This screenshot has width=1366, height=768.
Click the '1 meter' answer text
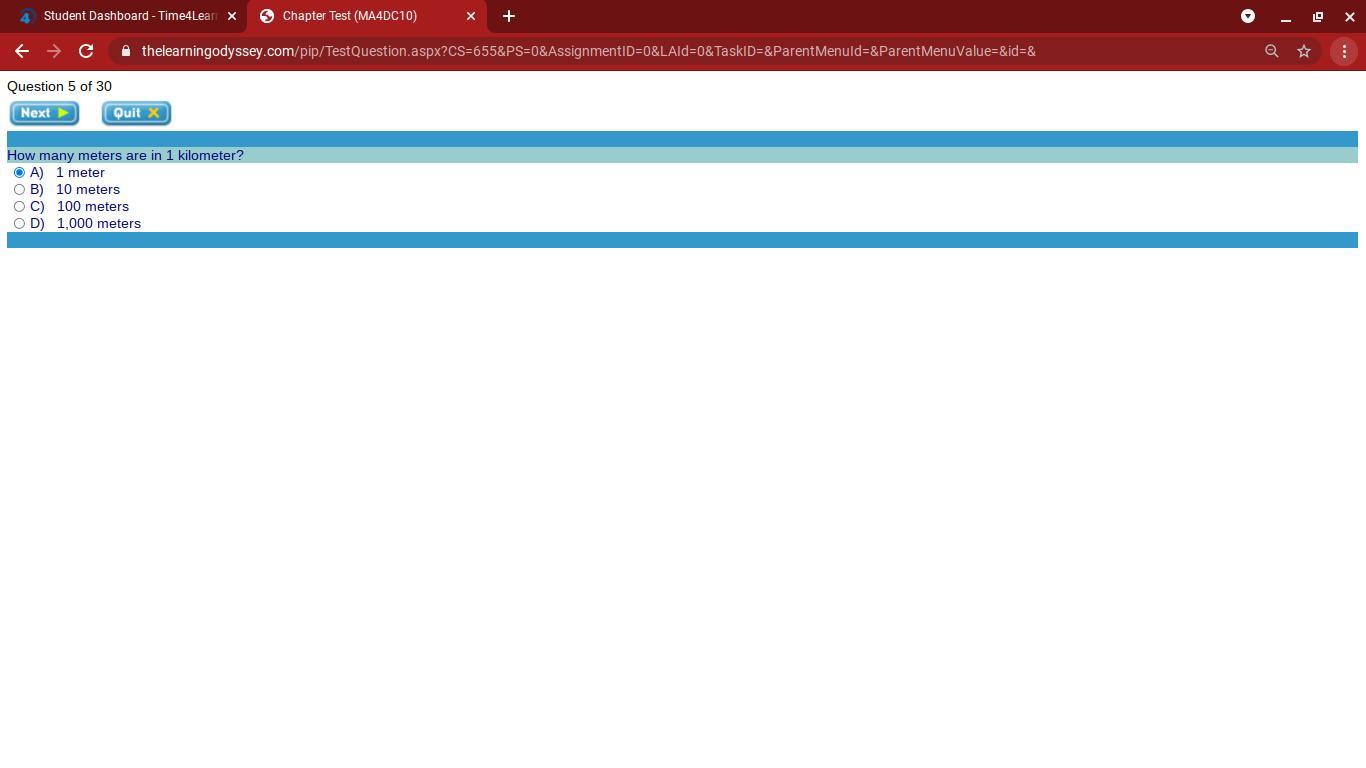click(80, 172)
